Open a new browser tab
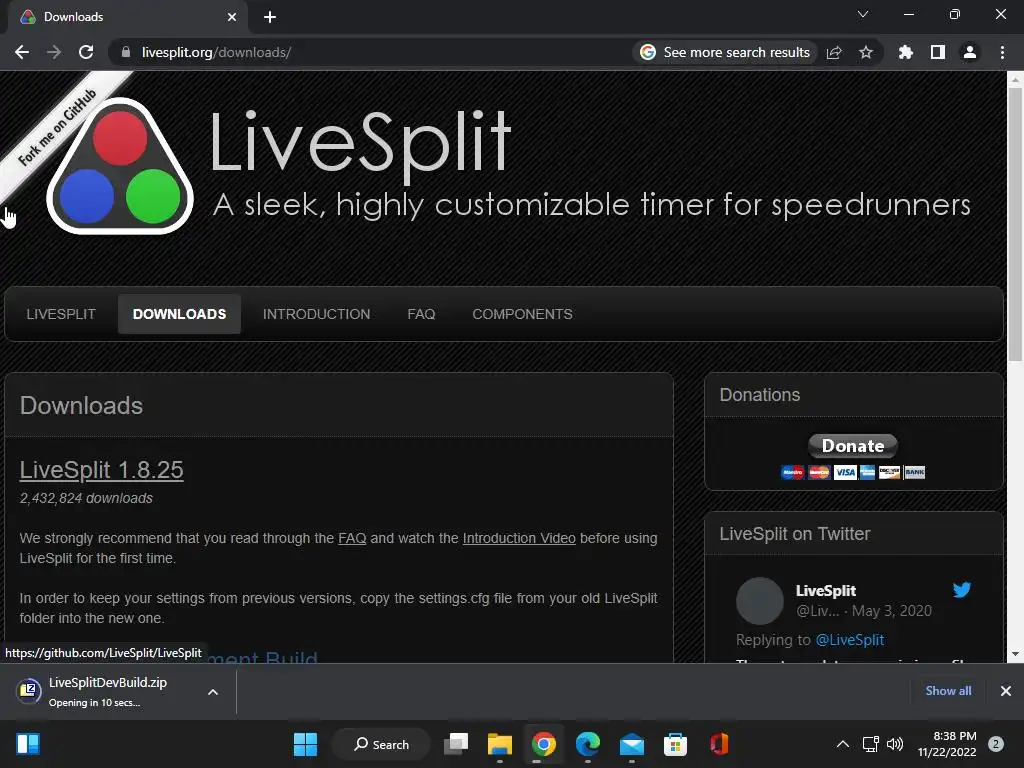 270,17
